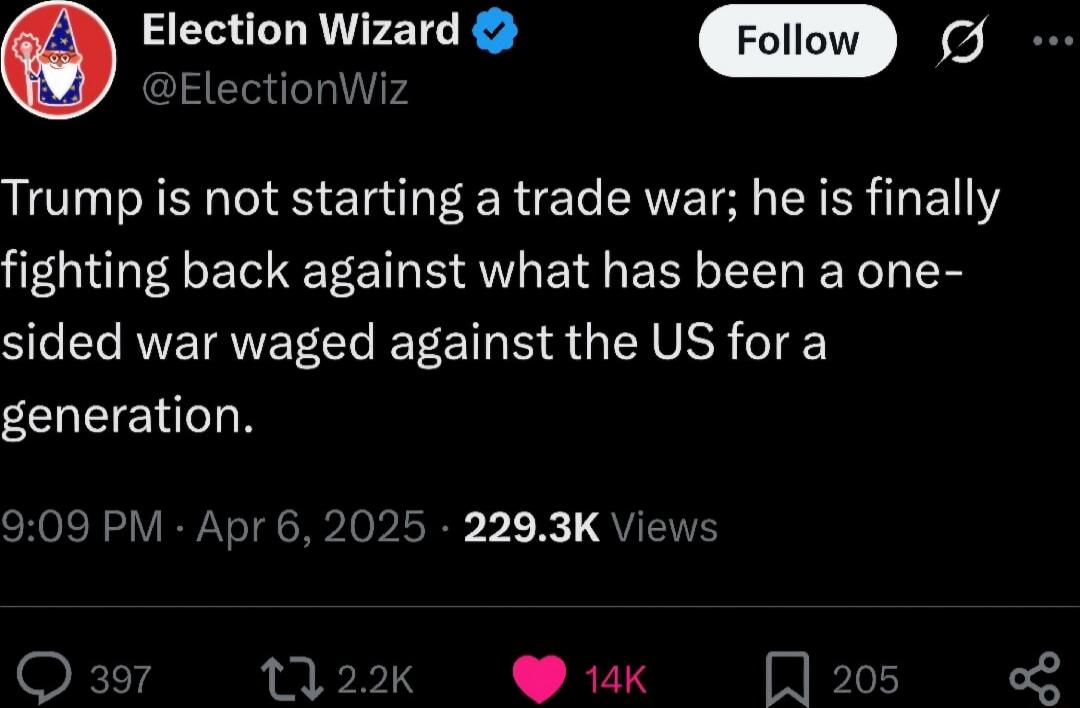Open the three-dot more options menu
Image resolution: width=1080 pixels, height=708 pixels.
coord(1054,41)
